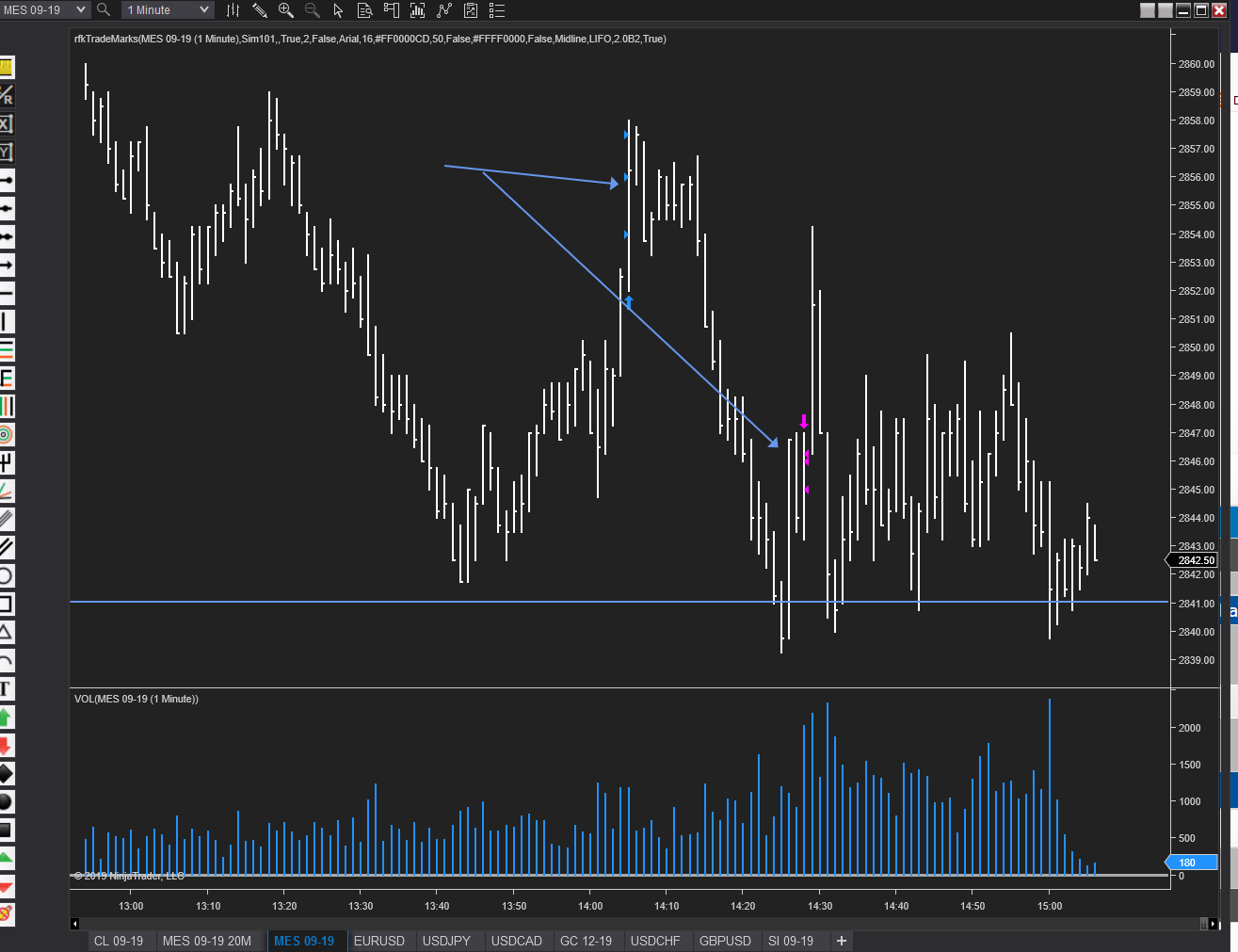Open the chart properties list icon
1238x952 pixels.
click(x=497, y=10)
